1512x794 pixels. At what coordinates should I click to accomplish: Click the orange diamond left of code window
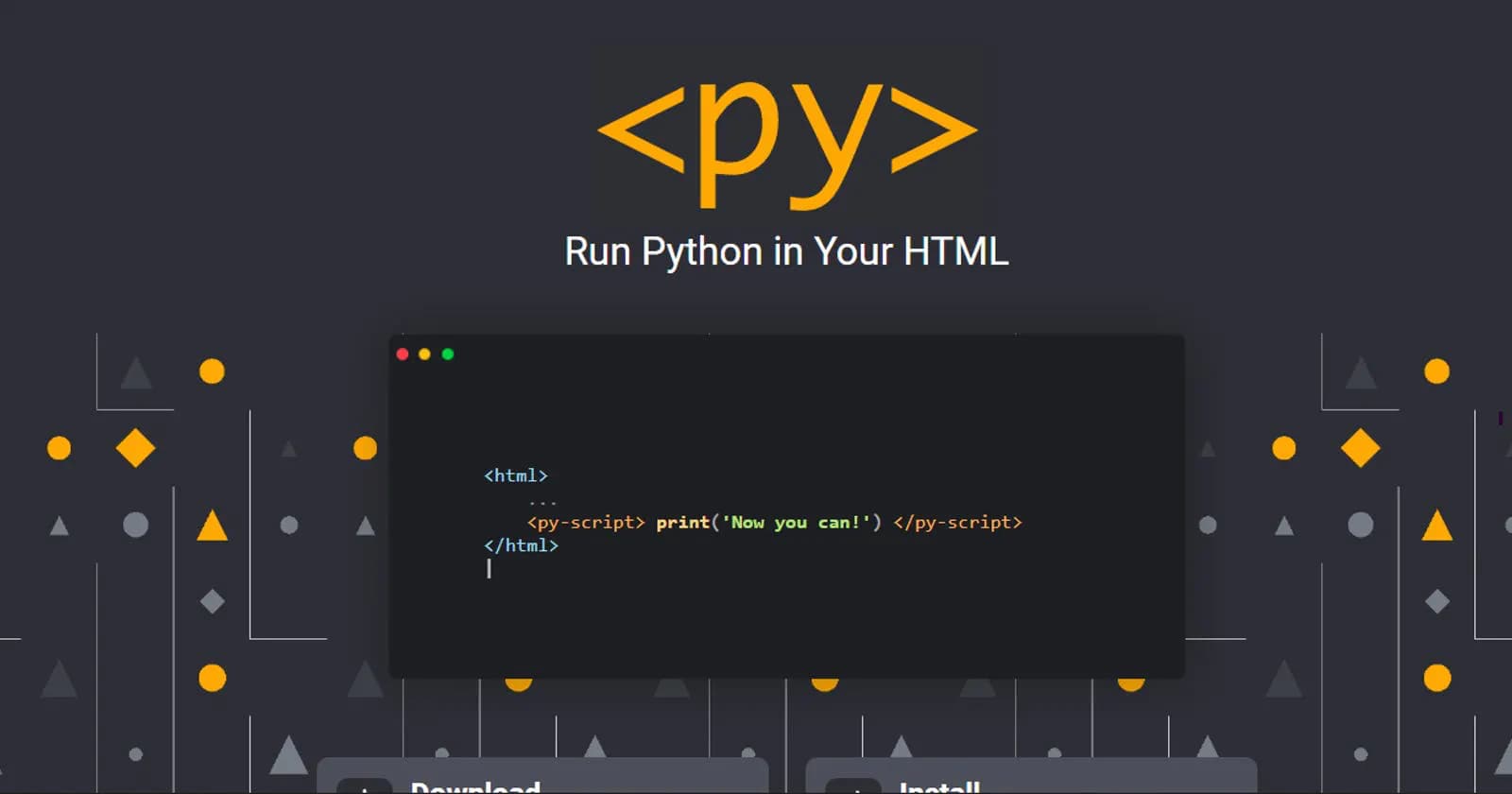point(135,448)
